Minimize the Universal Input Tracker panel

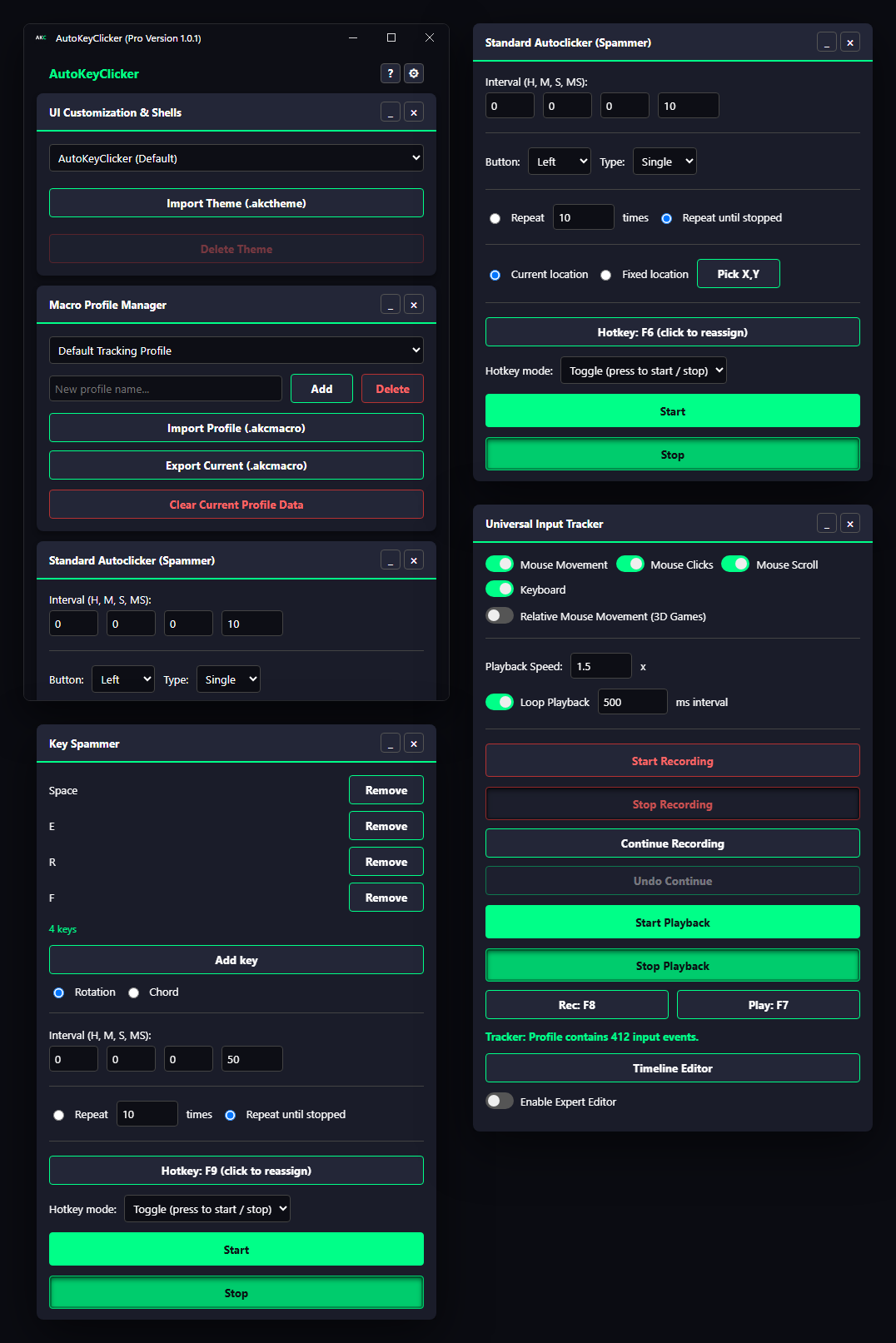click(x=827, y=524)
